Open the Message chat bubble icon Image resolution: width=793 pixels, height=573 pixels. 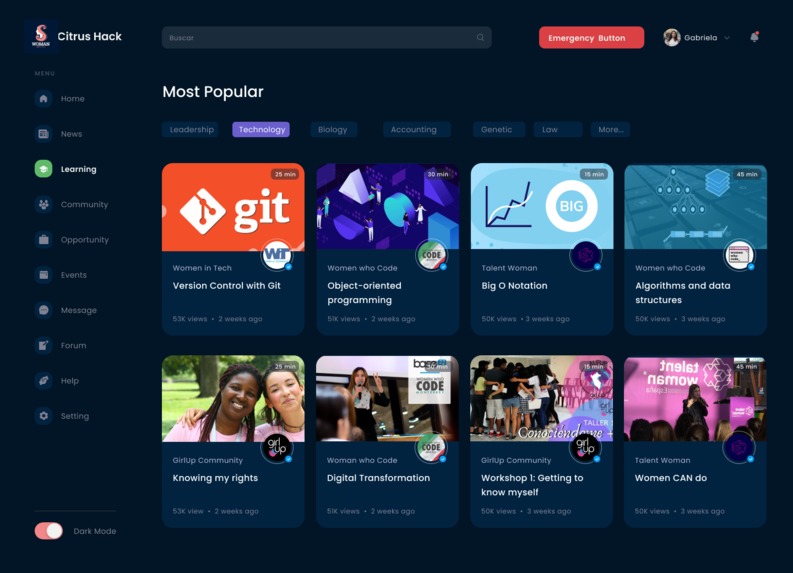[43, 310]
